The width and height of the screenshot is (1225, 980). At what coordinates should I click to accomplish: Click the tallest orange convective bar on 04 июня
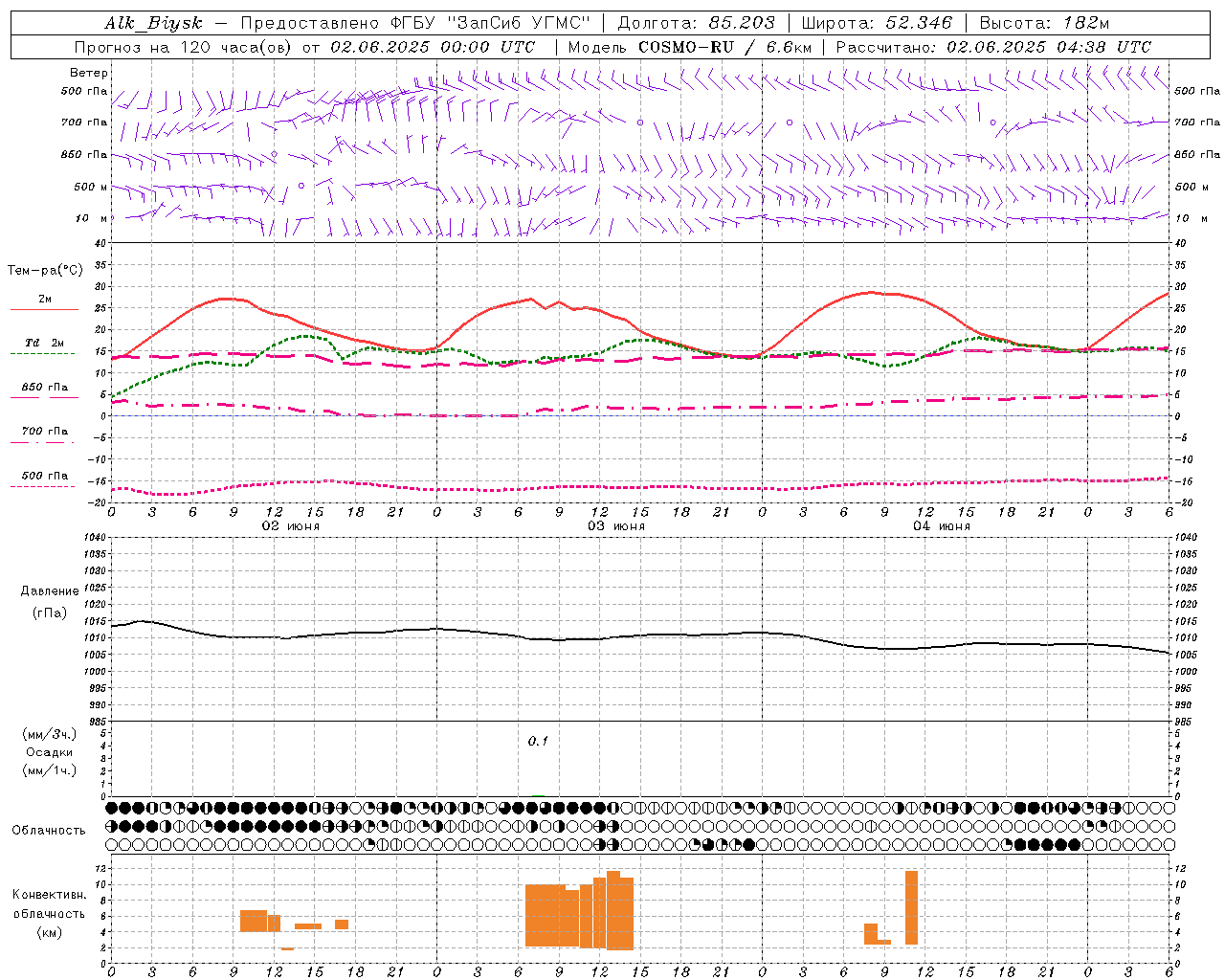[911, 907]
